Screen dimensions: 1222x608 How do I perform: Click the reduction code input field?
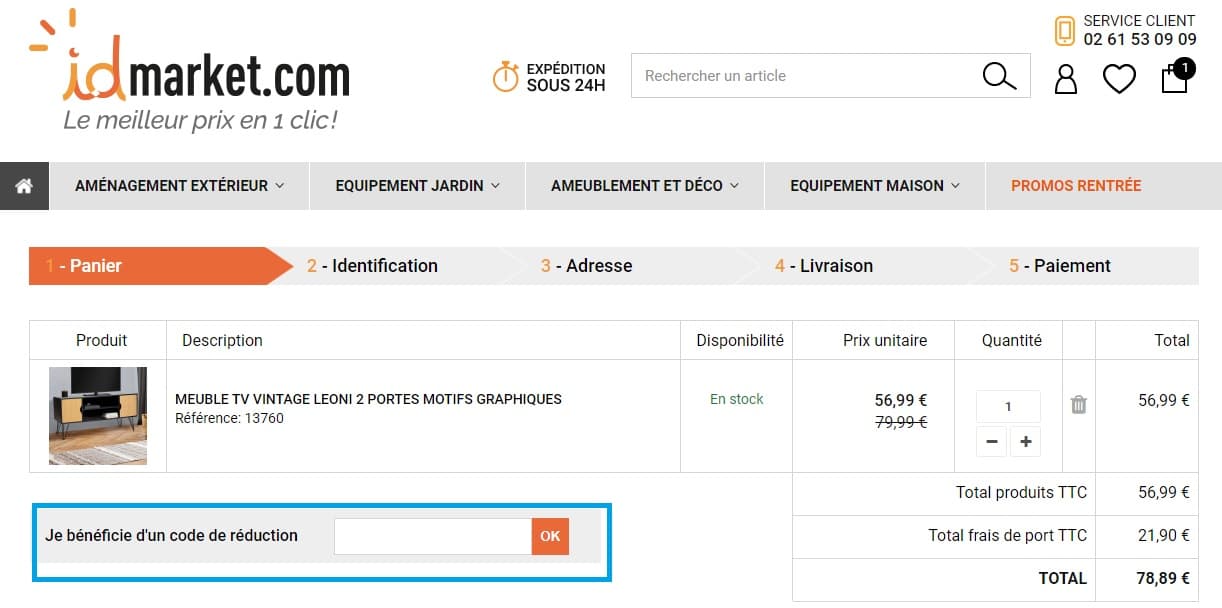point(432,536)
